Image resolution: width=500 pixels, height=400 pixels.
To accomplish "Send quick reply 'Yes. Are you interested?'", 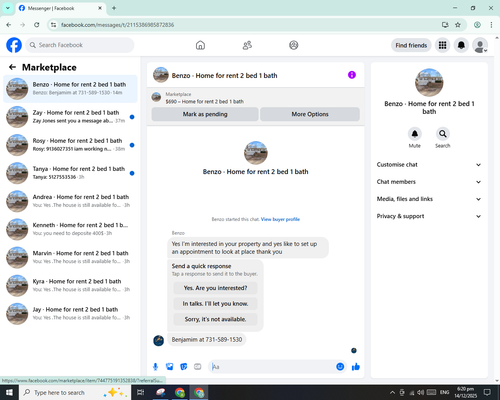I will tap(215, 288).
